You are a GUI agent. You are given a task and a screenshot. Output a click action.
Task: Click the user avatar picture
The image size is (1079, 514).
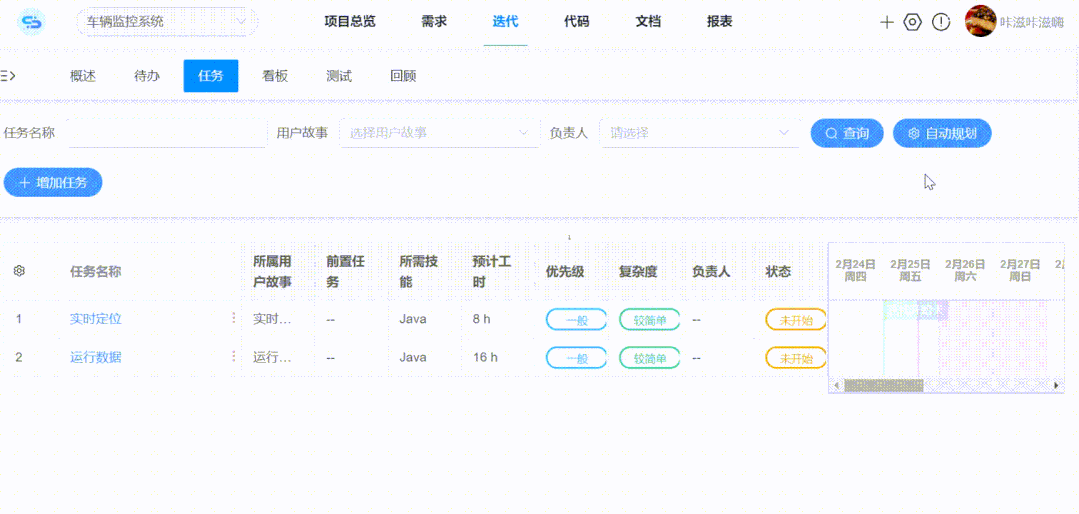(980, 21)
